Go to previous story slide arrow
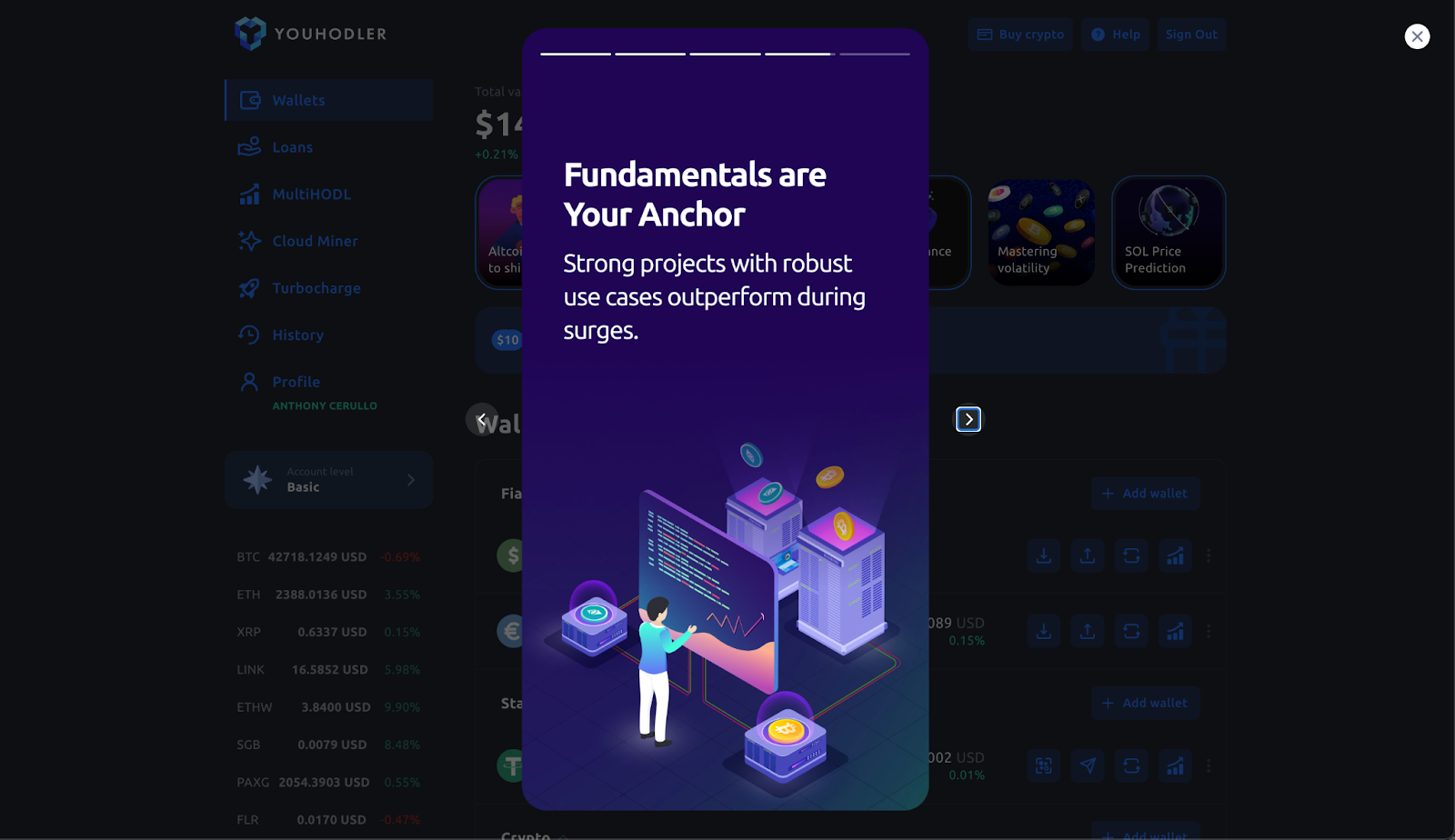 point(482,419)
